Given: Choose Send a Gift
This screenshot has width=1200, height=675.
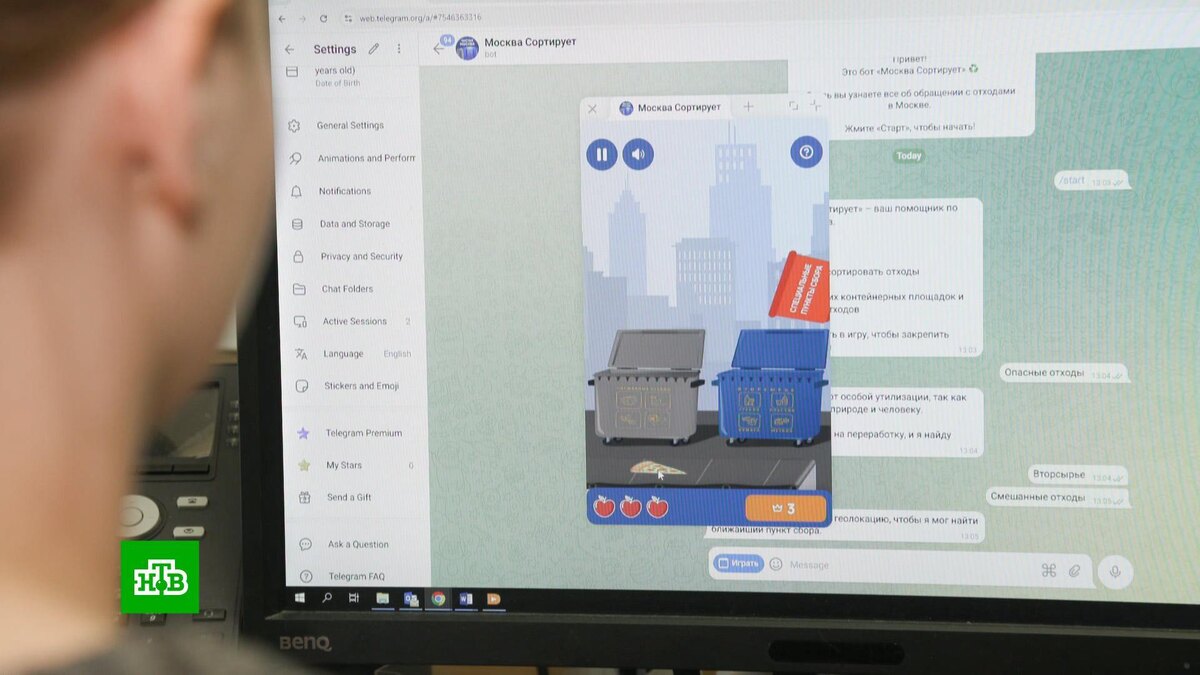Looking at the screenshot, I should coord(351,497).
